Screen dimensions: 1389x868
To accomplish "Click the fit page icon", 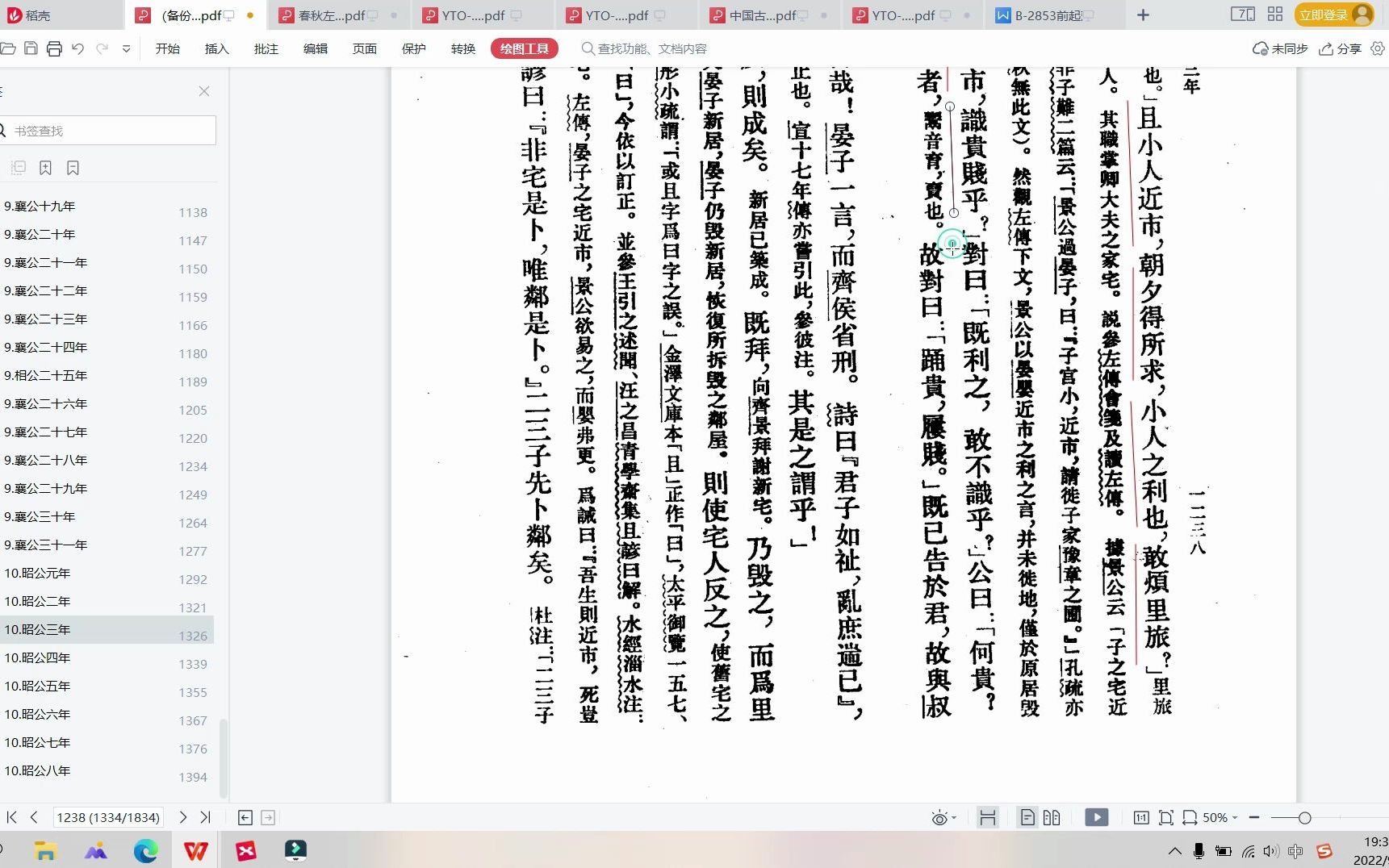I will 1166,818.
